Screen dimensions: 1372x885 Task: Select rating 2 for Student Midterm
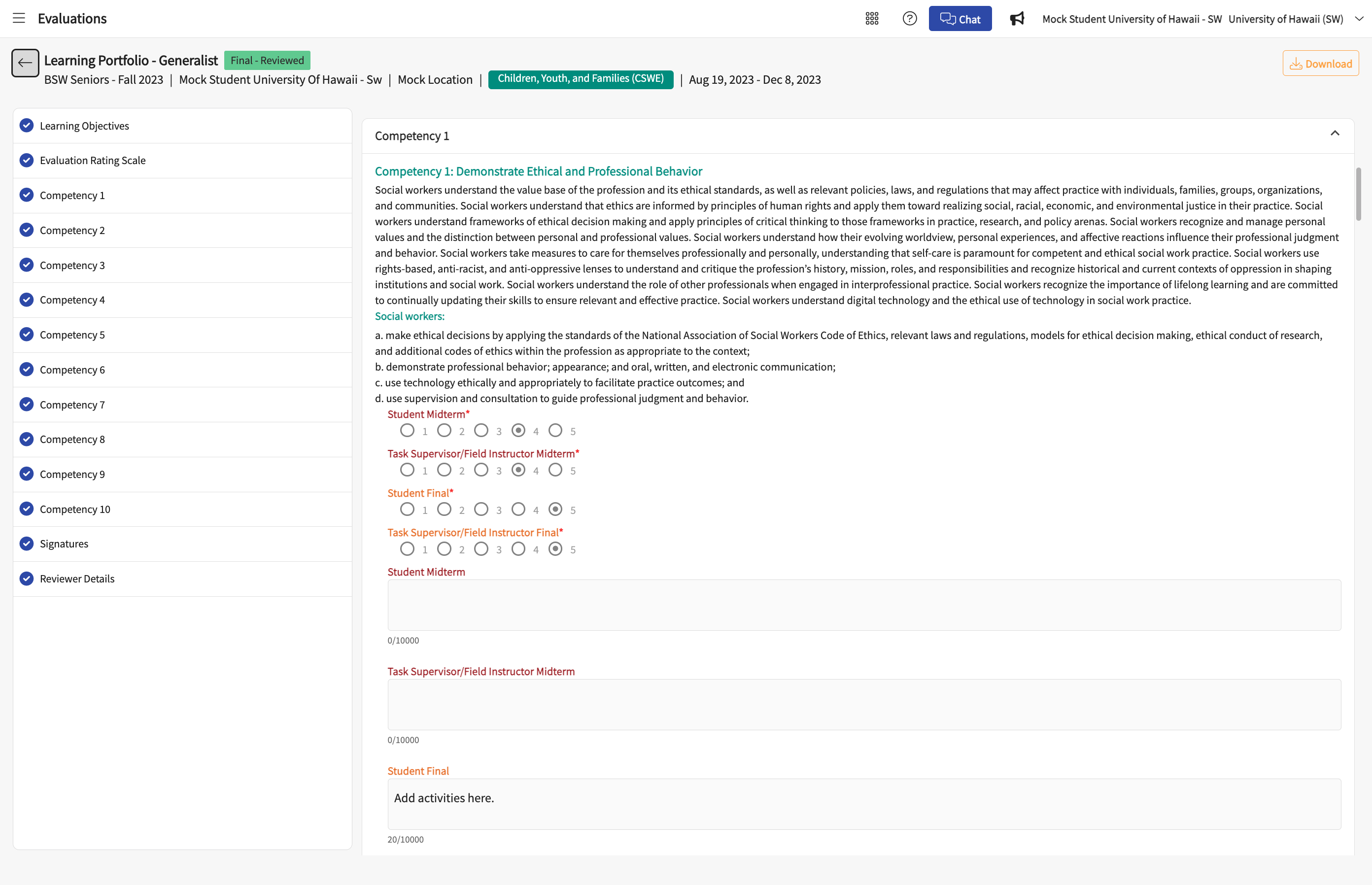[444, 430]
